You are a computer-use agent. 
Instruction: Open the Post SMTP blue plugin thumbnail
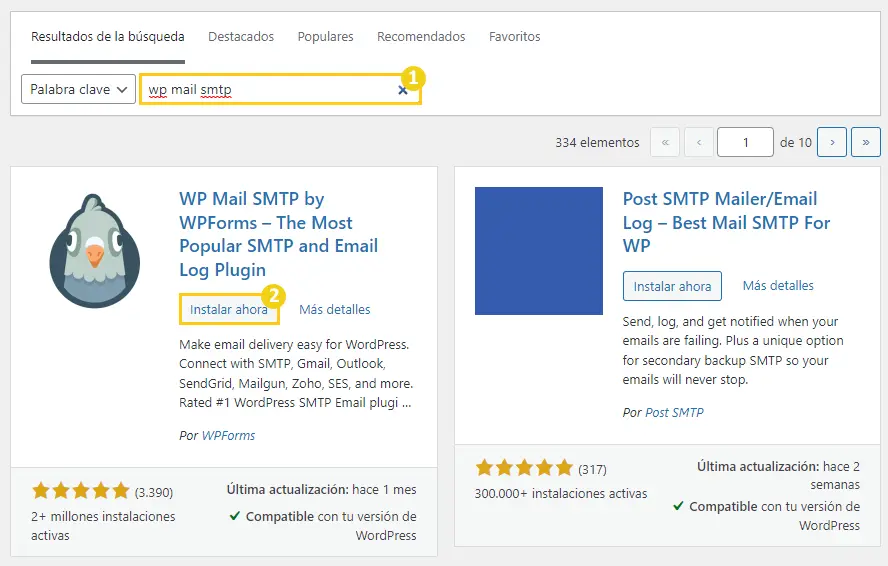539,251
